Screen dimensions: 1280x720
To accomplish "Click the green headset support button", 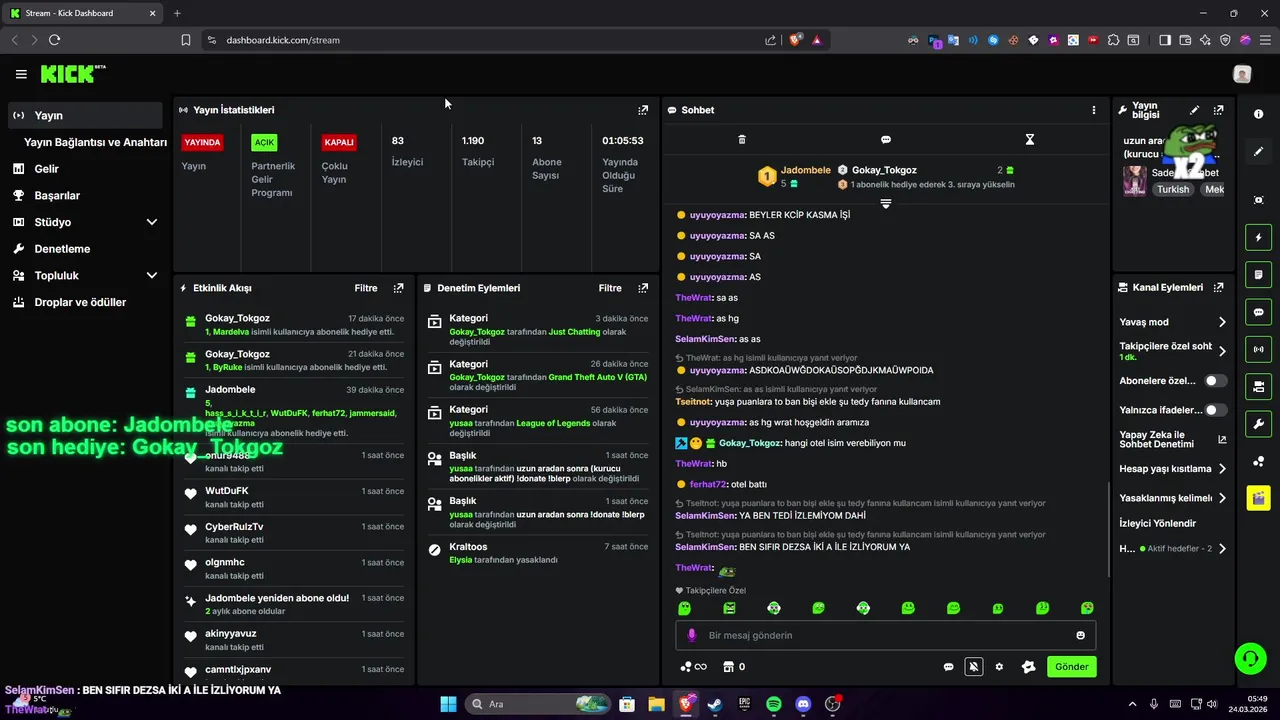I will coord(1250,658).
